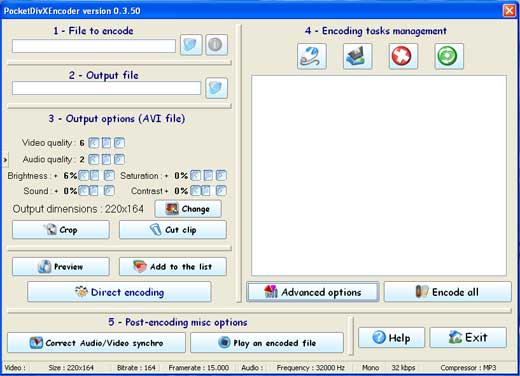520x376 pixels.
Task: Increase Contrast with its right arrow button
Action: (x=221, y=191)
